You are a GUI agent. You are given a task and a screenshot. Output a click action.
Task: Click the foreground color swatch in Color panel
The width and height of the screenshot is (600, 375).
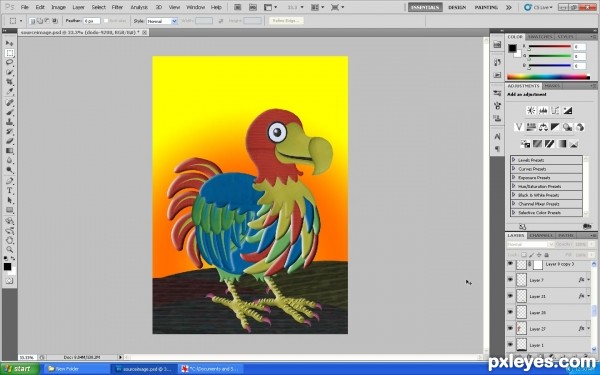[512, 48]
